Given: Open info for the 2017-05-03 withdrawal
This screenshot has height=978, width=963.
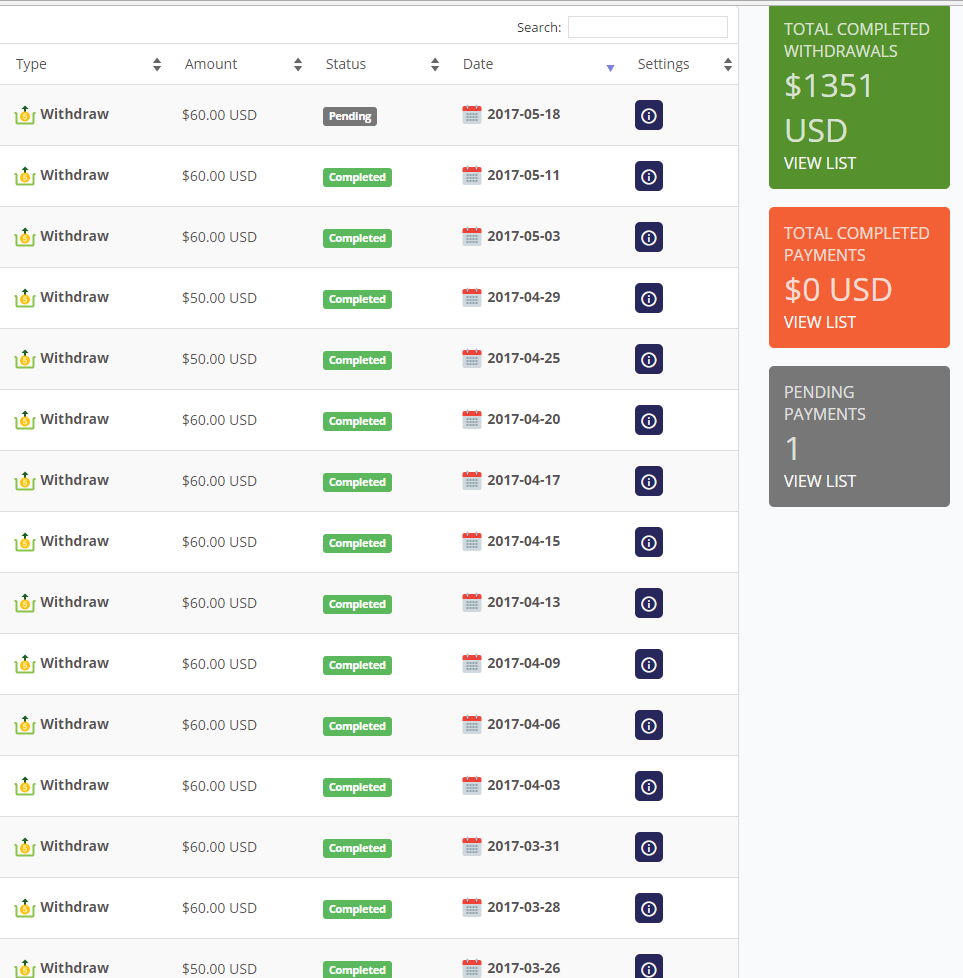Looking at the screenshot, I should (x=649, y=238).
